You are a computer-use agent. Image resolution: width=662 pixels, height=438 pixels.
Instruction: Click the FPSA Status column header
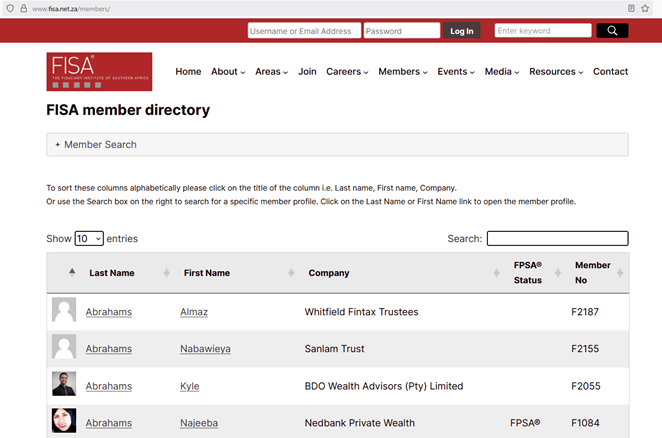(x=528, y=272)
